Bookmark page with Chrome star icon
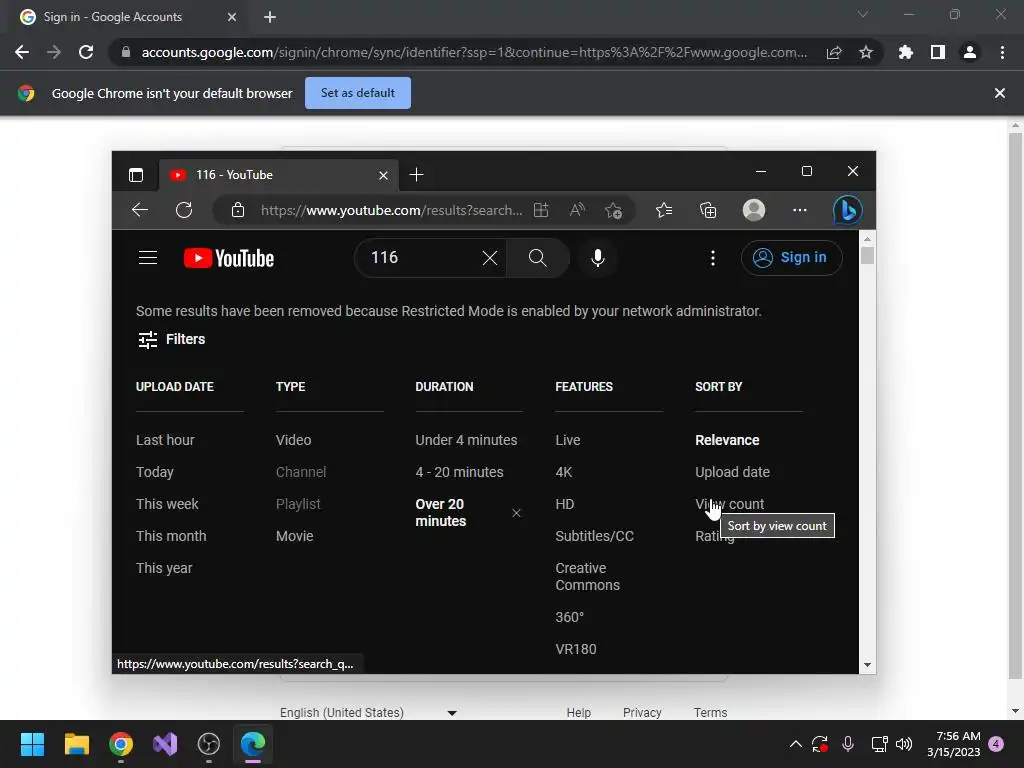The height and width of the screenshot is (768, 1024). click(866, 52)
